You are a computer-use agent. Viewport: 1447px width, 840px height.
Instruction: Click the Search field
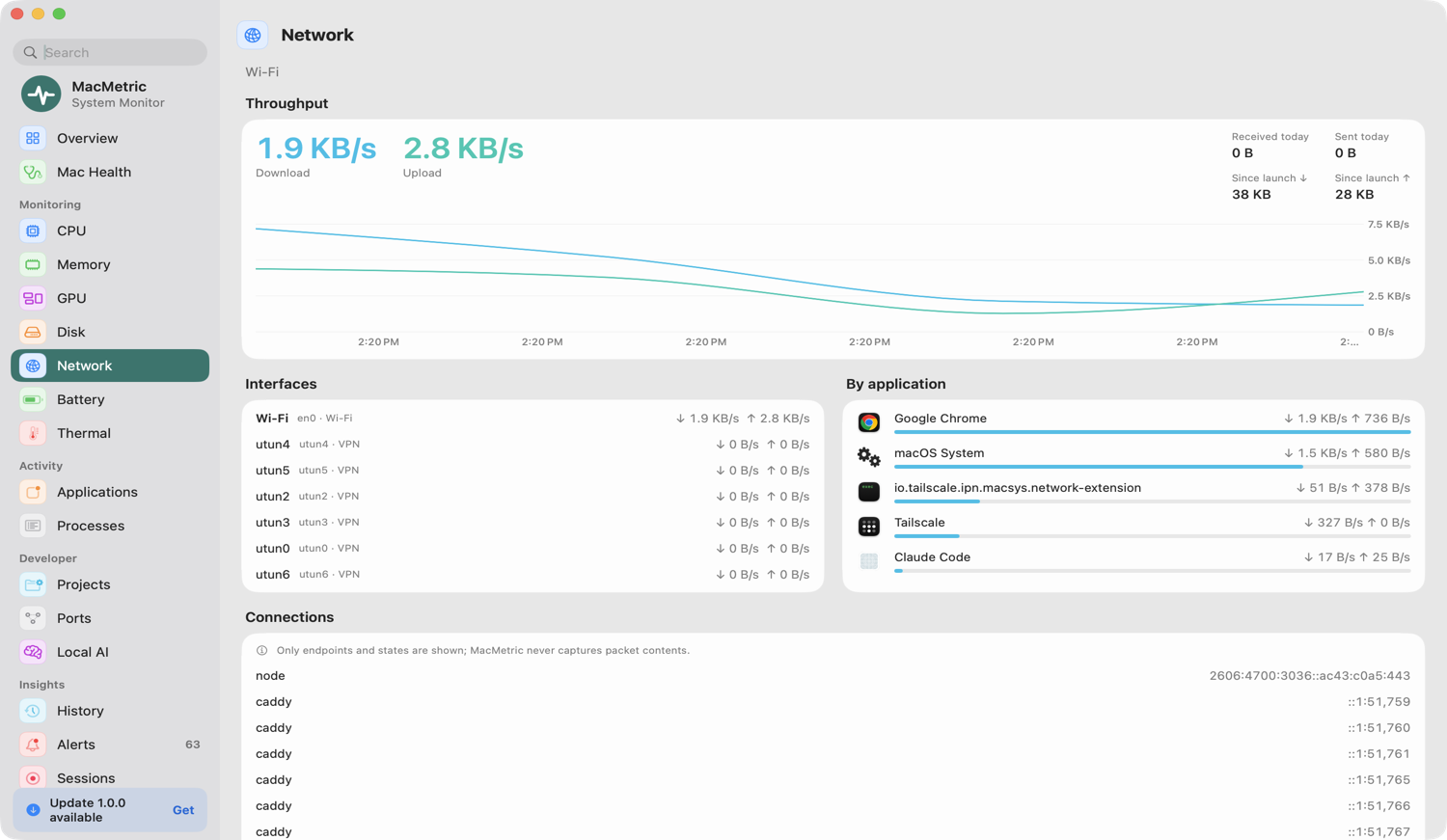(110, 52)
